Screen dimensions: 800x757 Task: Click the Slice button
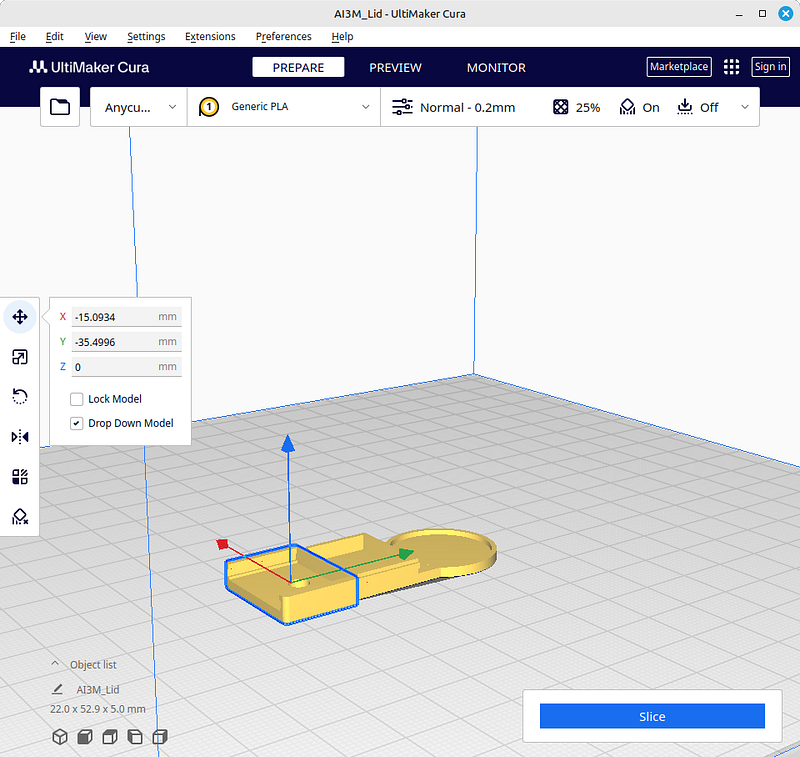tap(652, 716)
